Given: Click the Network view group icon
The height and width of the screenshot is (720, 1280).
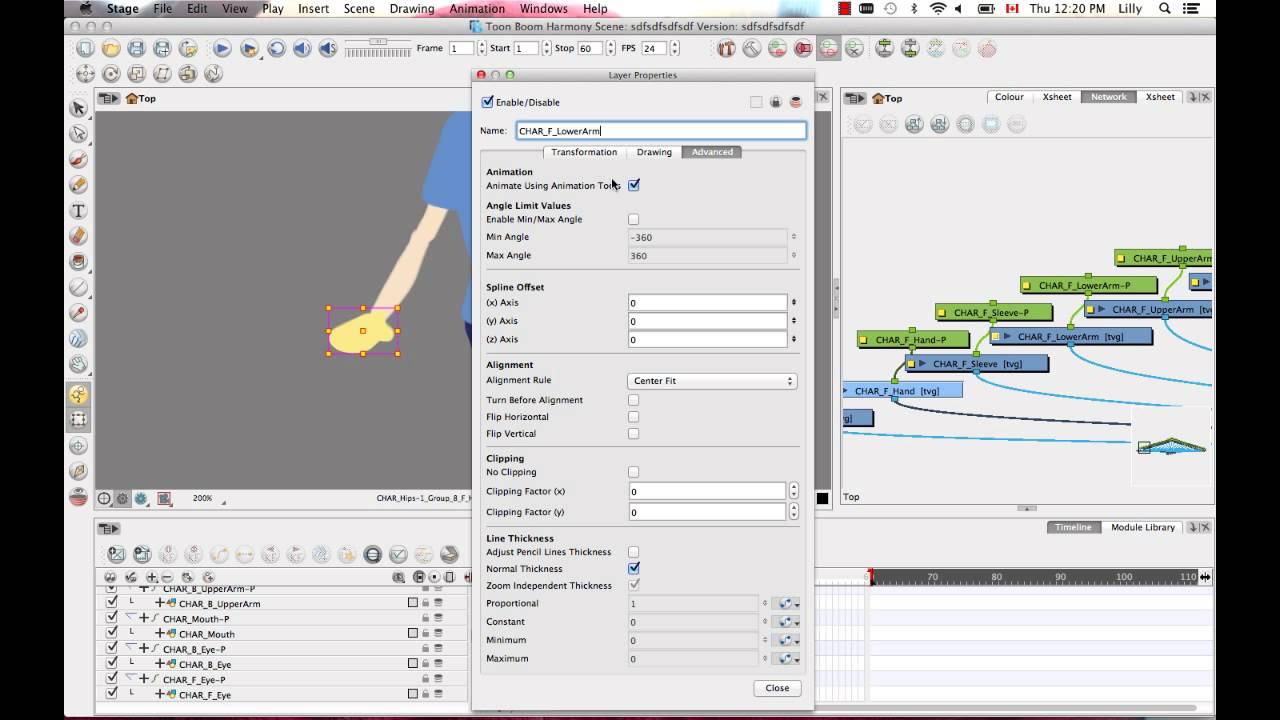Looking at the screenshot, I should (914, 124).
